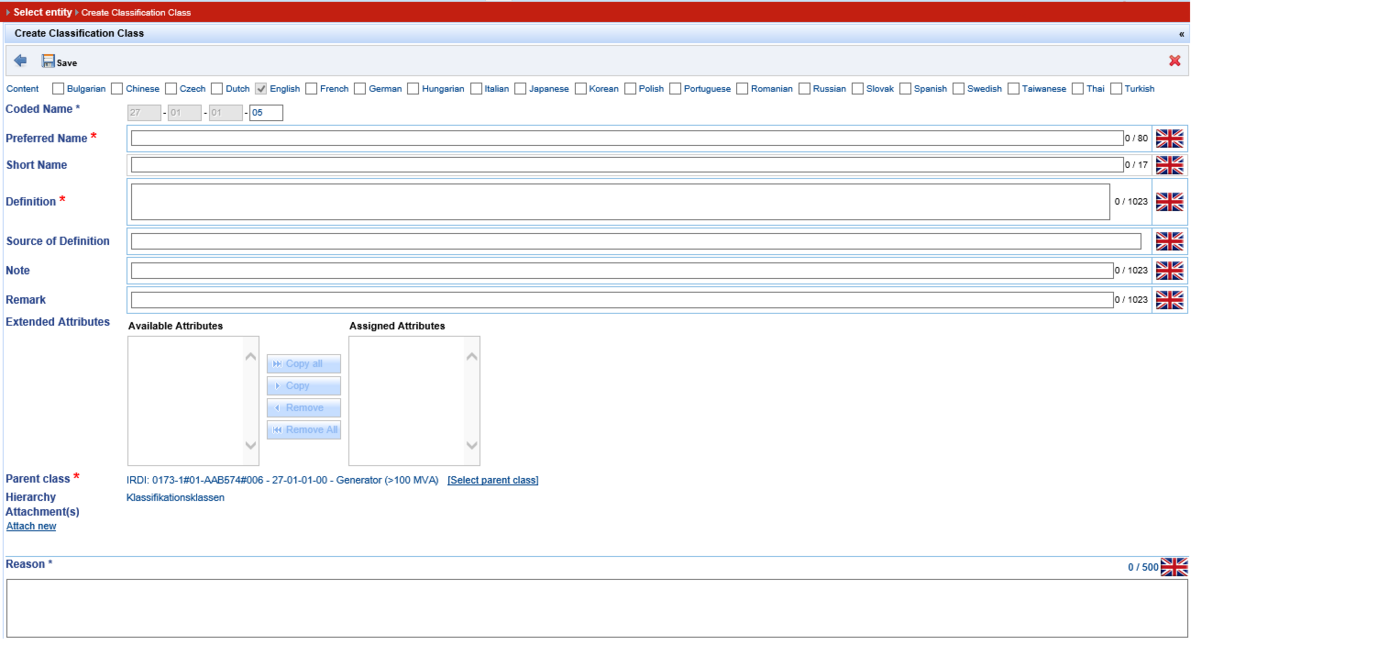Viewport: 1400px width, 645px height.
Task: Click the Attach new link
Action: click(x=31, y=526)
